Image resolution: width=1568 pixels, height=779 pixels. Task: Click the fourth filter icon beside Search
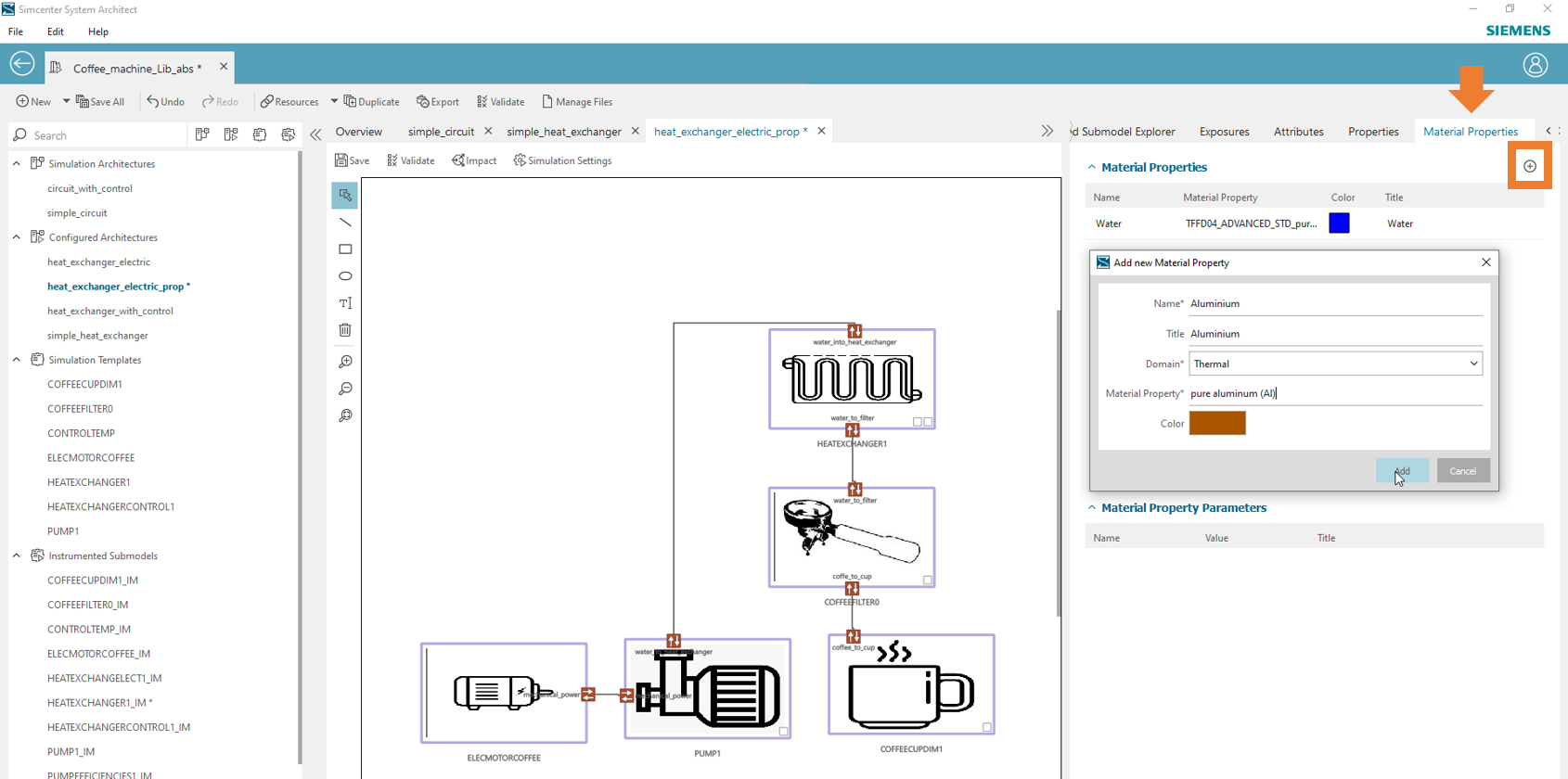(289, 134)
